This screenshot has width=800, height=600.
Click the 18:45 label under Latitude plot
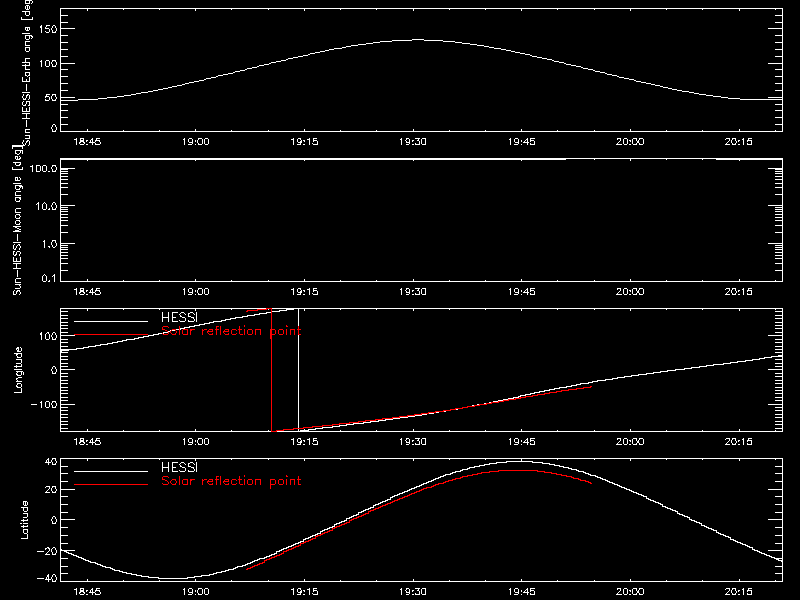(x=87, y=592)
